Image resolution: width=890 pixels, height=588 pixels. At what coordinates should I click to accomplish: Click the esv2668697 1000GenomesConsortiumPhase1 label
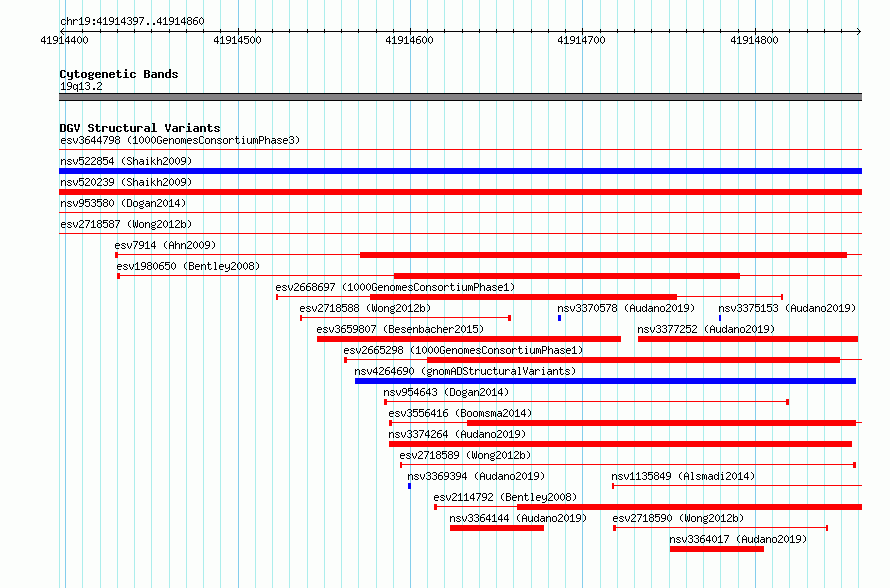(396, 287)
